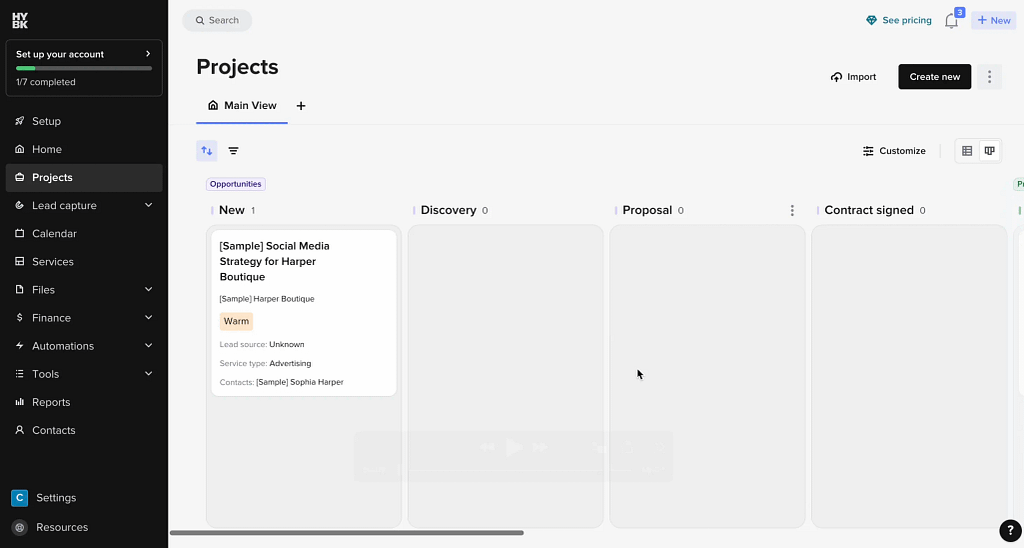1024x548 pixels.
Task: Select Projects in the sidebar
Action: pyautogui.click(x=84, y=178)
